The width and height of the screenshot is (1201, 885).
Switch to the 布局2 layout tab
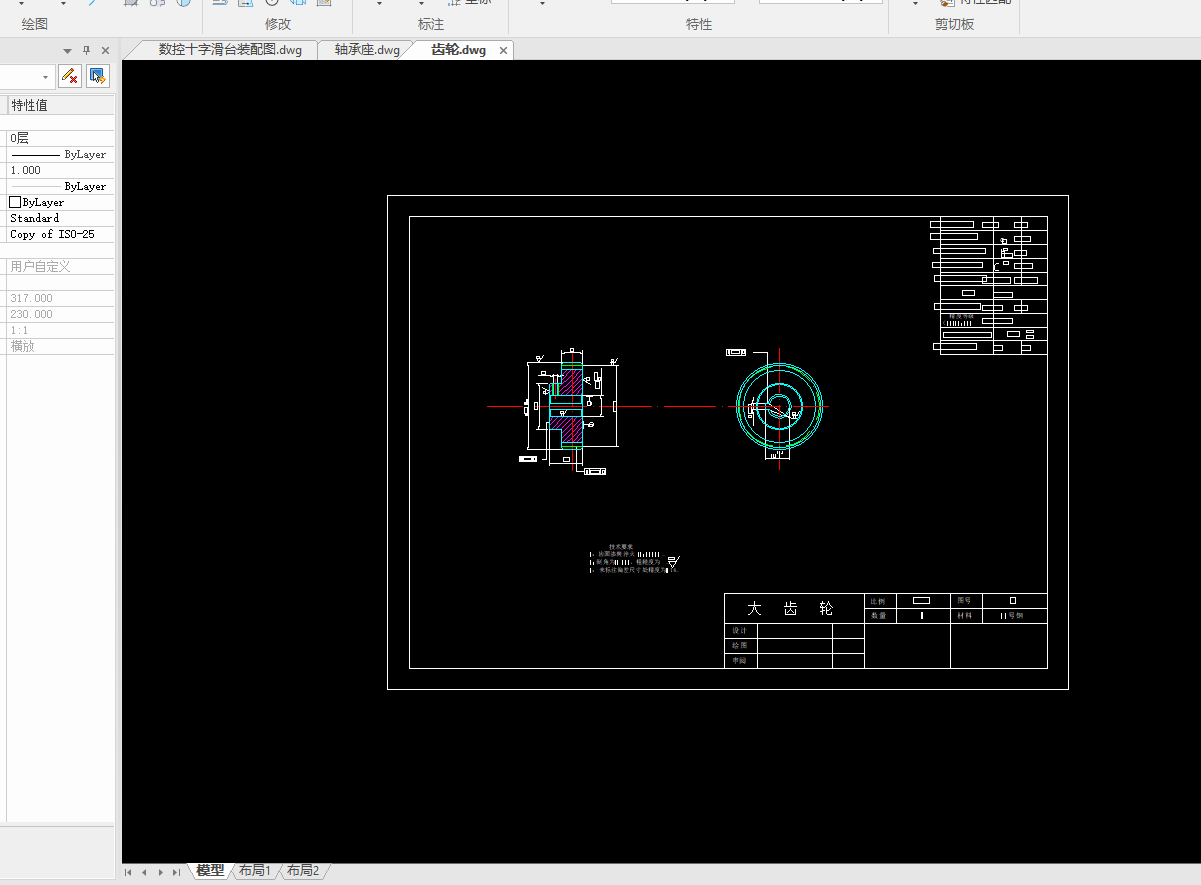303,871
